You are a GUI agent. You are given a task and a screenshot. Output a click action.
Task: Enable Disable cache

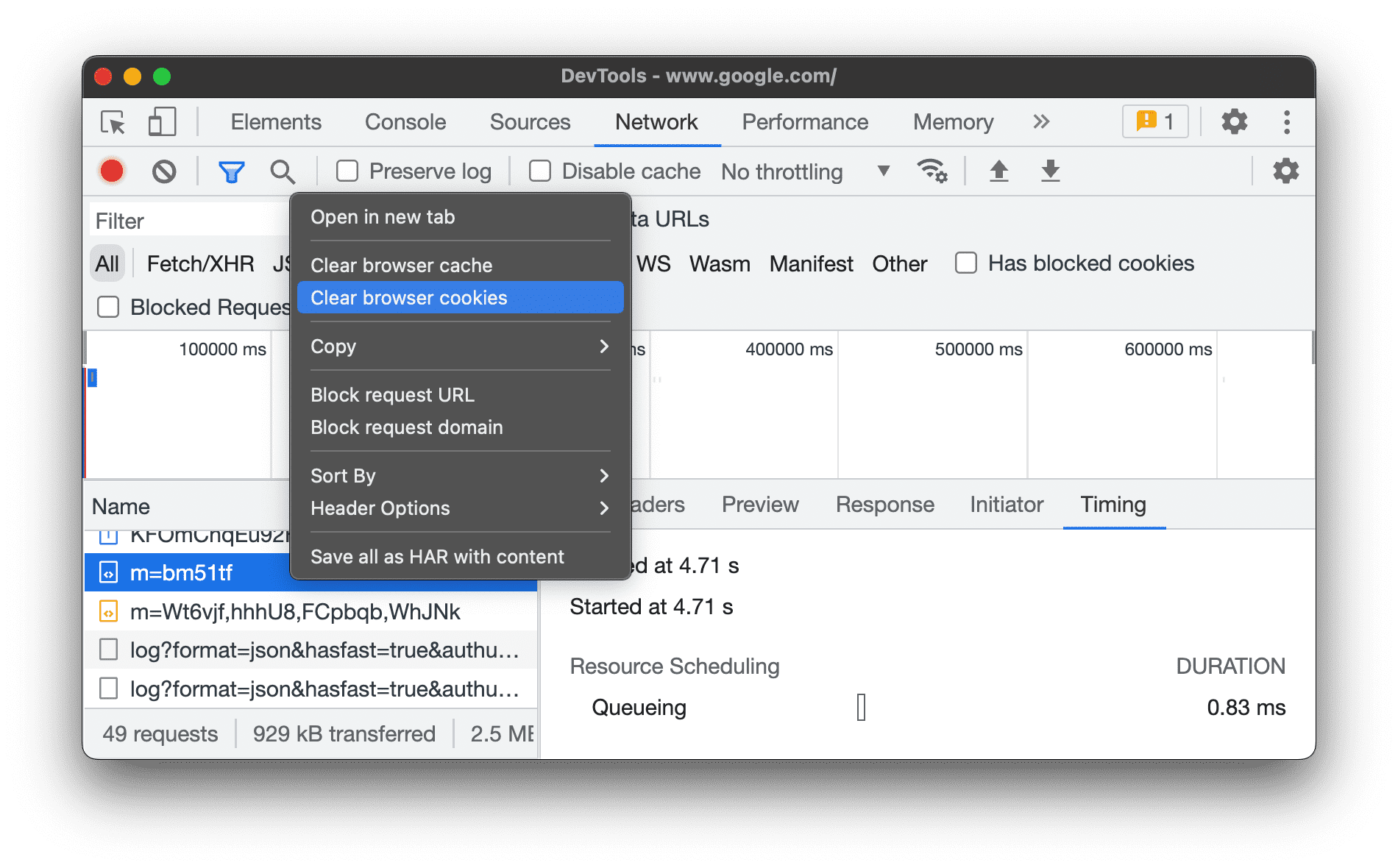540,170
